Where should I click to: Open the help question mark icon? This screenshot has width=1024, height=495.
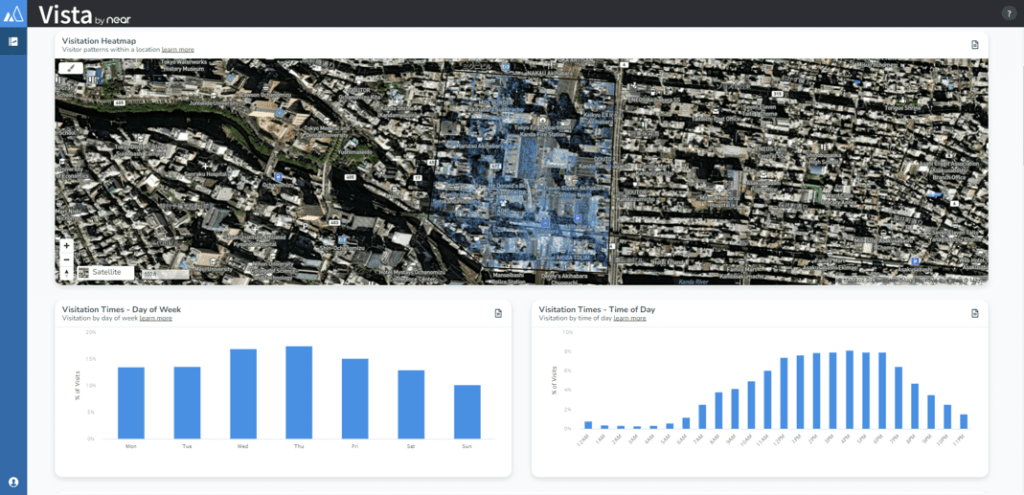click(1008, 13)
